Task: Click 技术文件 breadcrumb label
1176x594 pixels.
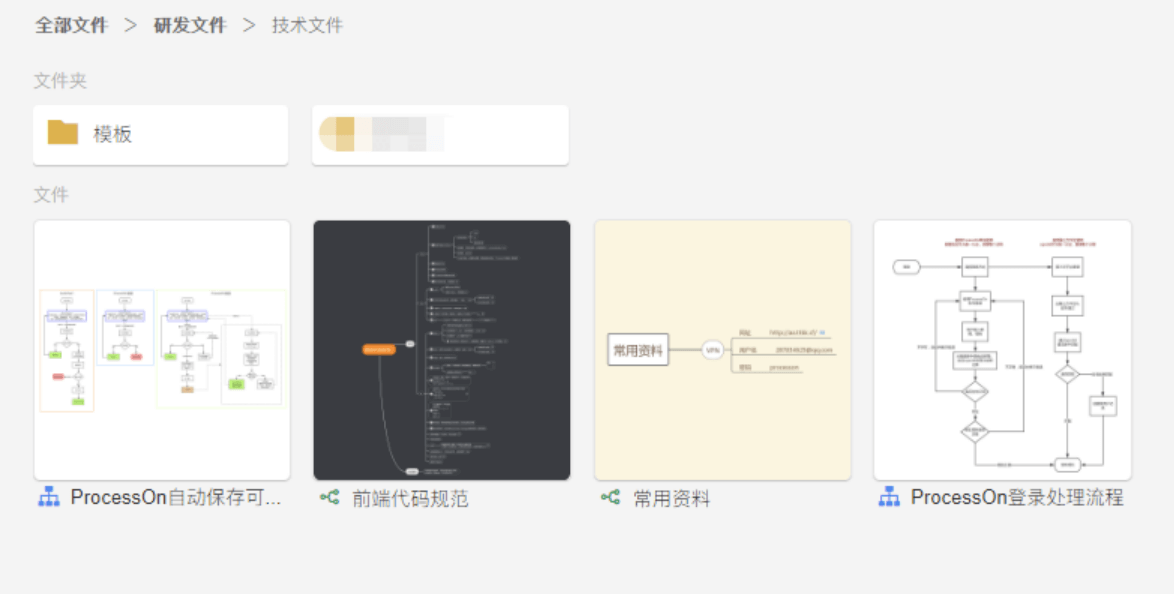Action: pos(308,26)
